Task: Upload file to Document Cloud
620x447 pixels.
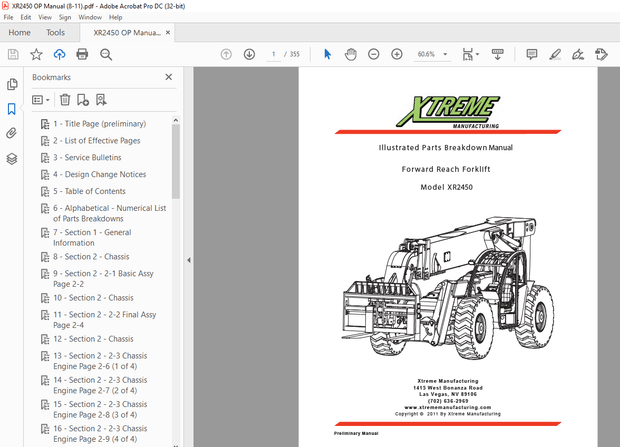Action: (x=59, y=54)
